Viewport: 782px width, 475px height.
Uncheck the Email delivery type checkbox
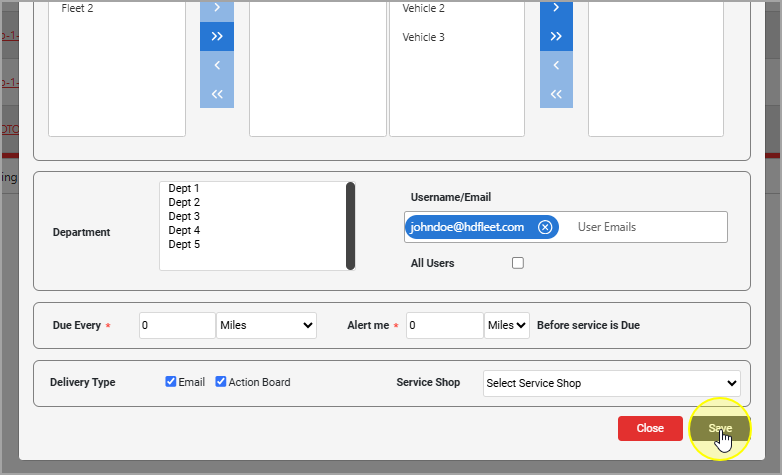pyautogui.click(x=171, y=382)
